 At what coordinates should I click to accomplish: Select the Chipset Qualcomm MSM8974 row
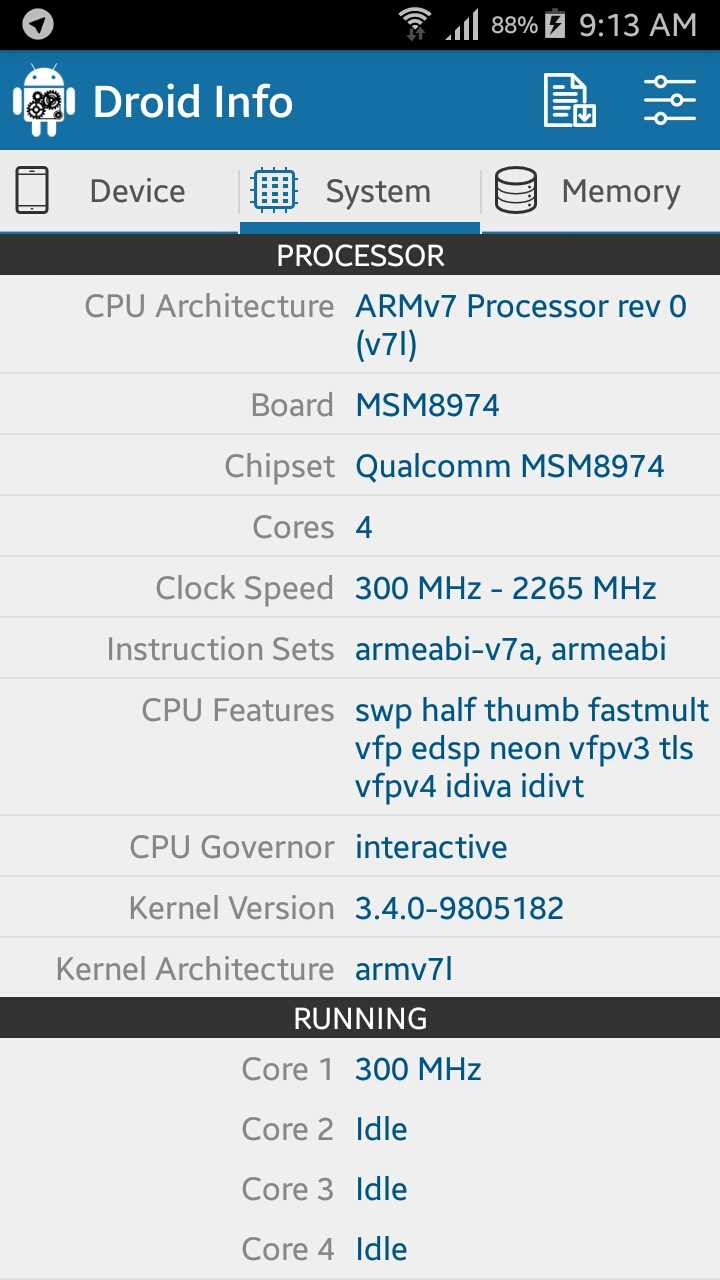coord(360,465)
